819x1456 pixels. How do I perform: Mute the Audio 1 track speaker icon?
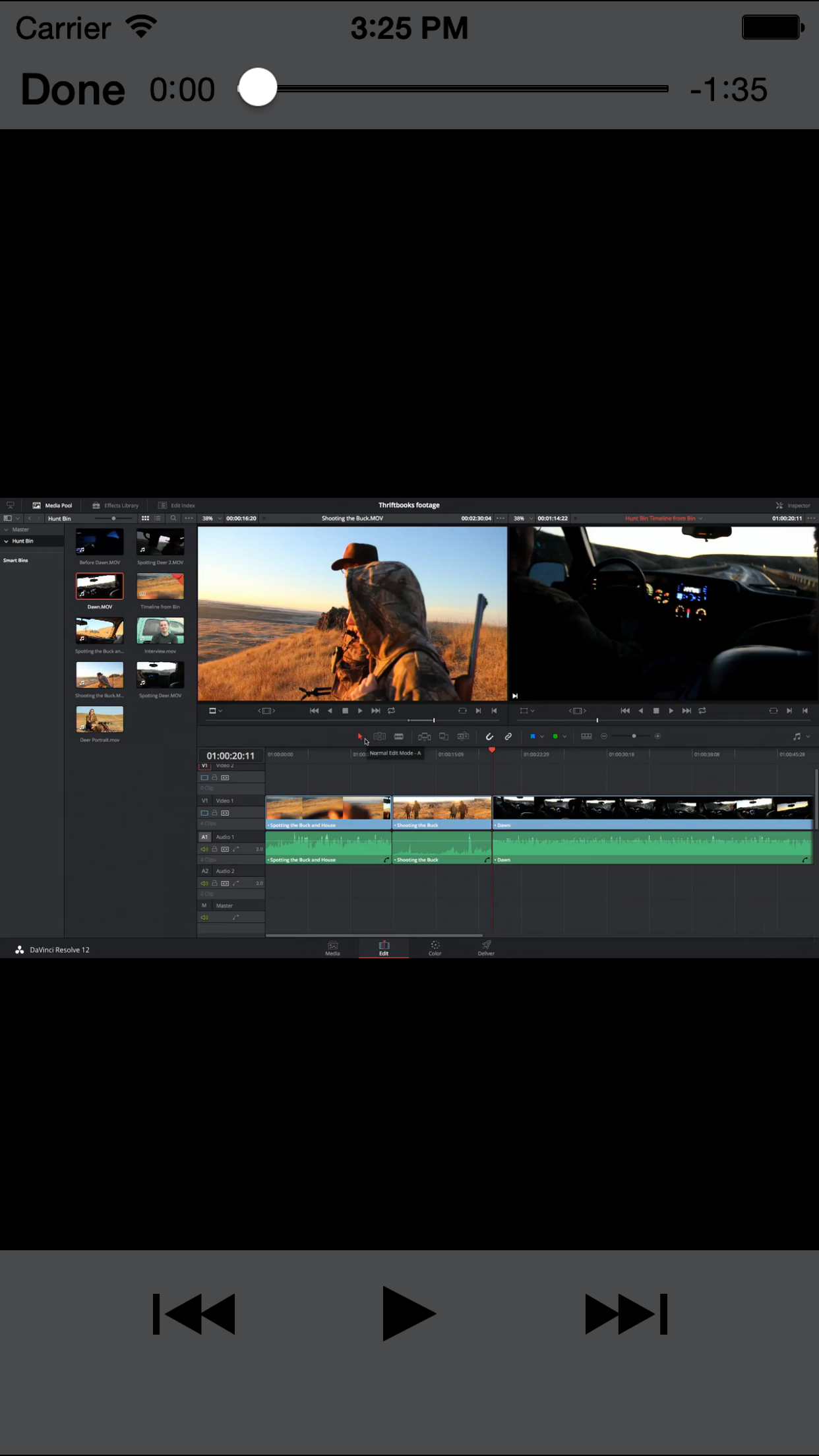tap(204, 849)
